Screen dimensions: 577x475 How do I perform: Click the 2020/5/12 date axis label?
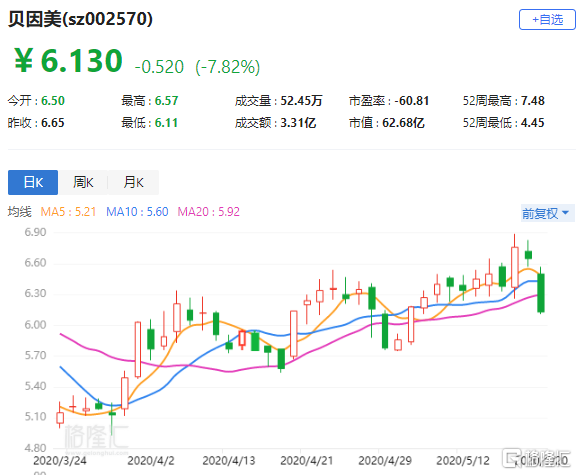coord(463,461)
